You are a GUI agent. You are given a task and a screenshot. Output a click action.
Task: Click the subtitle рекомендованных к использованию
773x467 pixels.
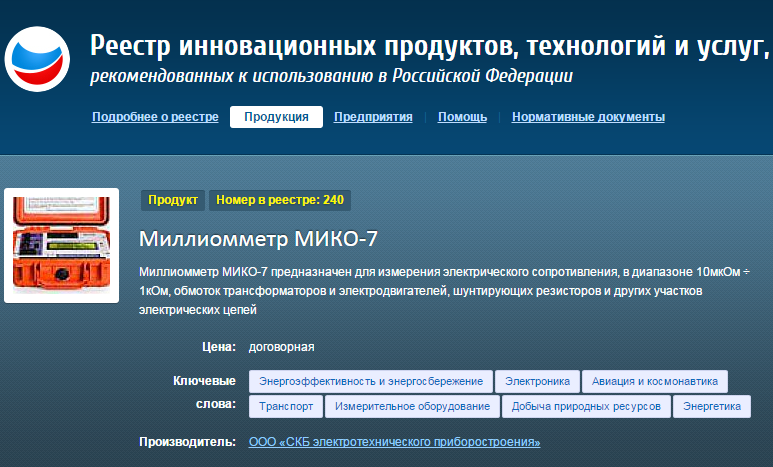[x=331, y=76]
